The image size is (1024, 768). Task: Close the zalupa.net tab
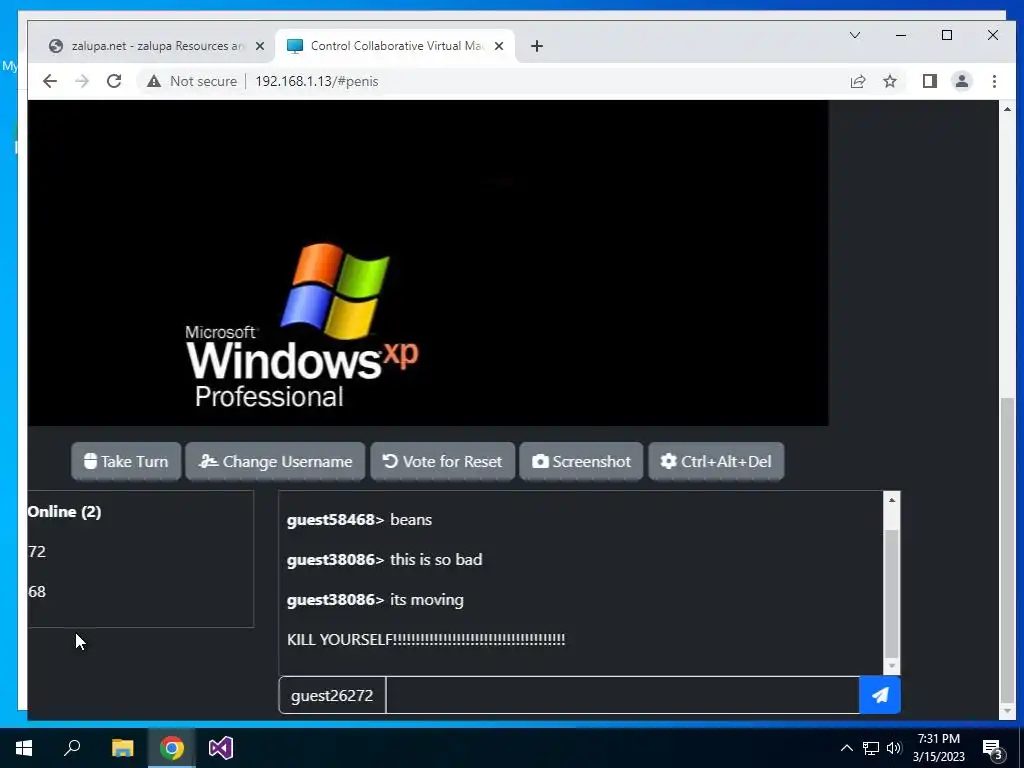click(x=260, y=46)
